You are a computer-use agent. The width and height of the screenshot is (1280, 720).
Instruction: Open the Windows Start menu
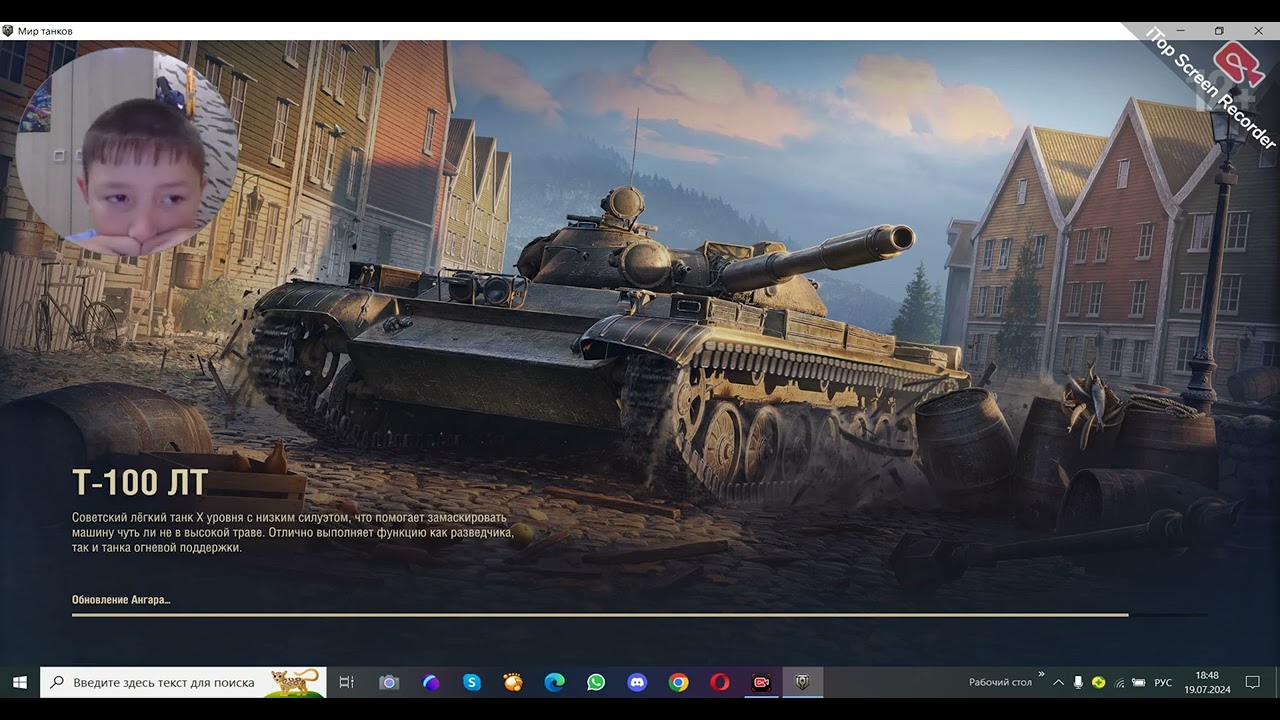(x=19, y=682)
